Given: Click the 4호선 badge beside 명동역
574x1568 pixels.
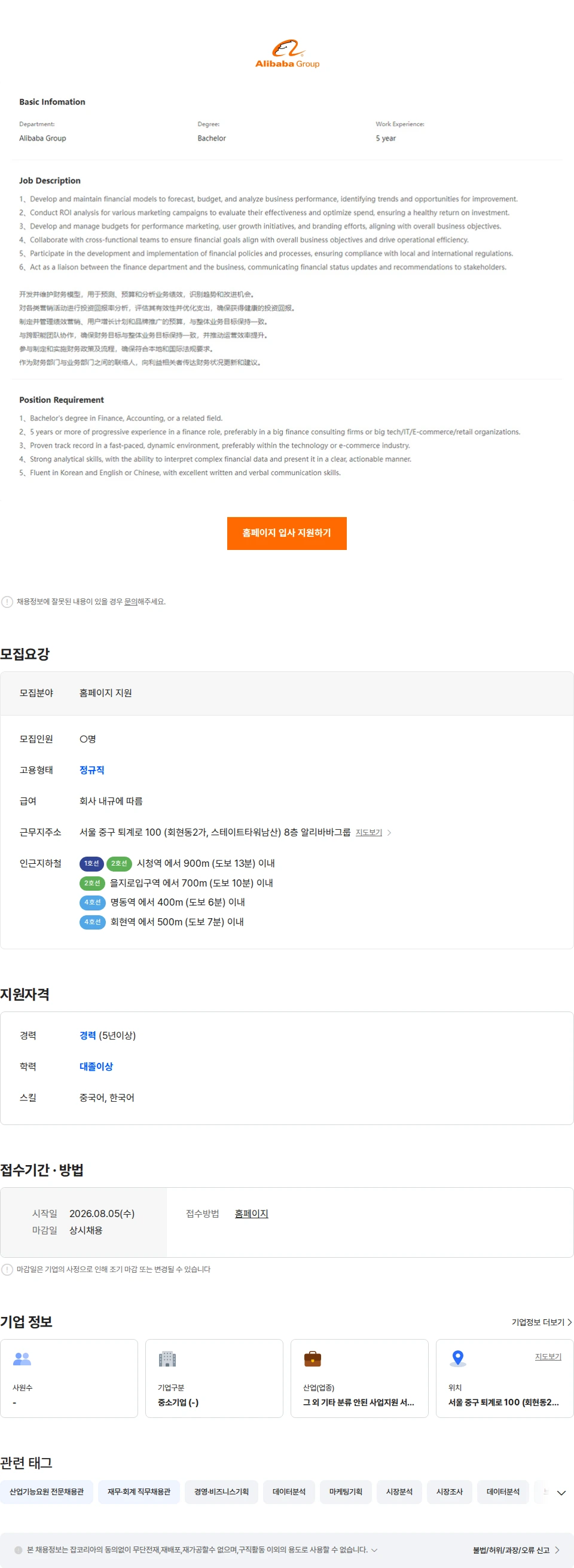Looking at the screenshot, I should pyautogui.click(x=93, y=902).
